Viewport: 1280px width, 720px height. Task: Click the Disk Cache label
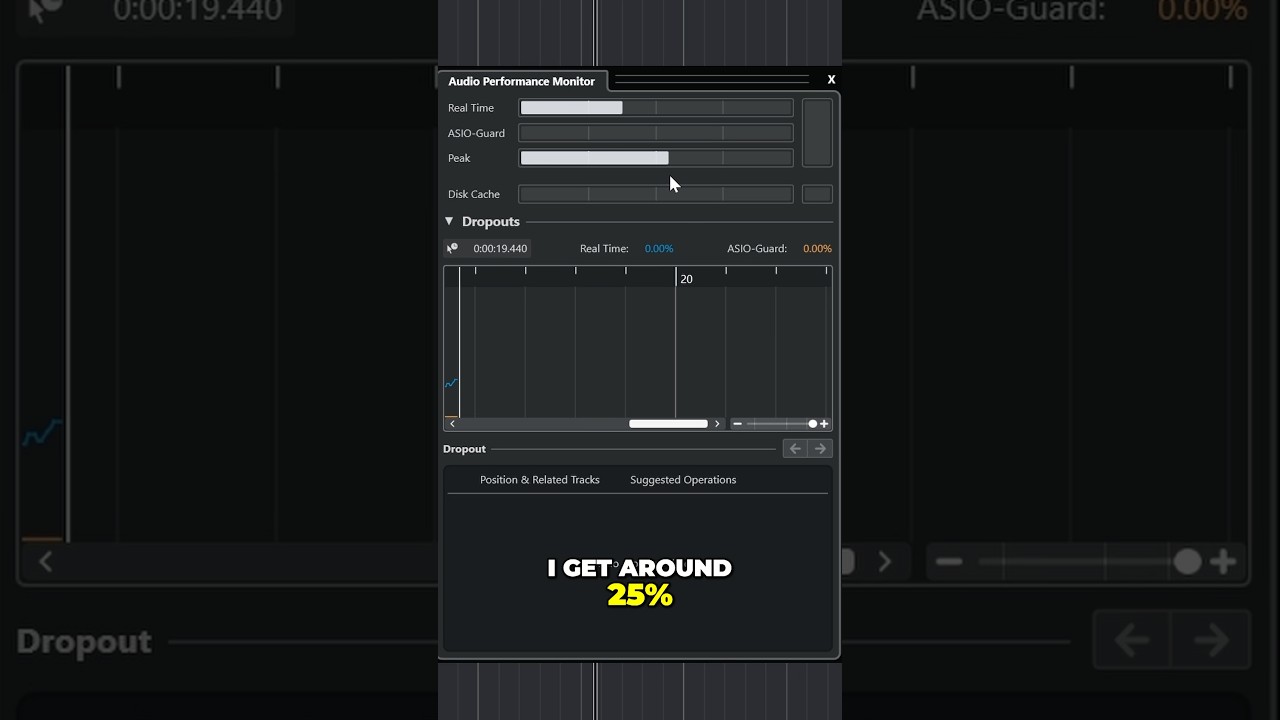(474, 194)
